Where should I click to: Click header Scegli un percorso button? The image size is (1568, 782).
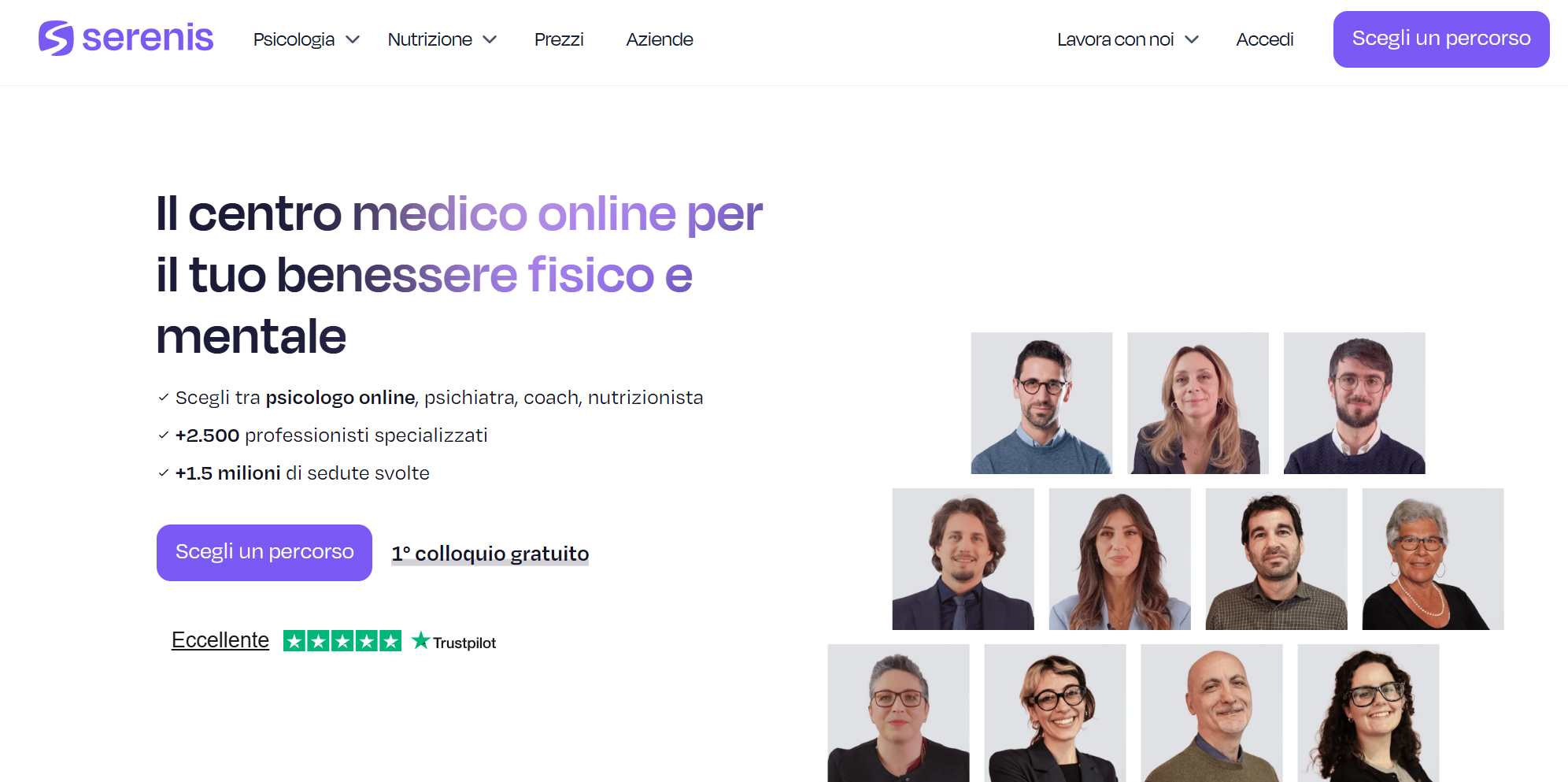[x=1441, y=39]
